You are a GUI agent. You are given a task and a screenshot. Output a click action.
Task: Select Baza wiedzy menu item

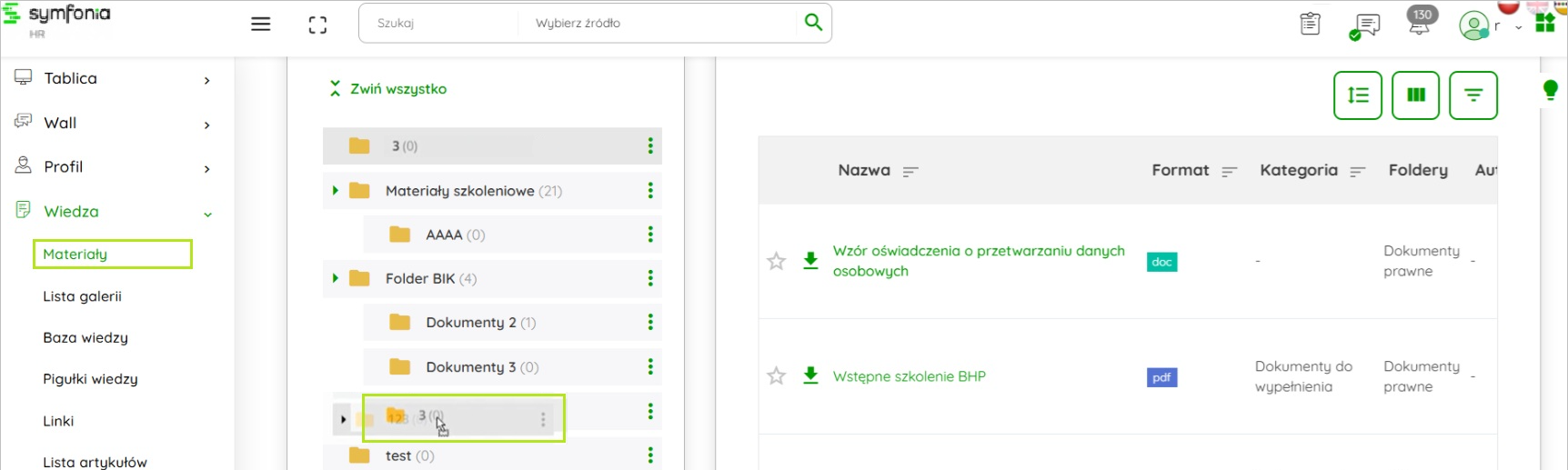coord(85,337)
